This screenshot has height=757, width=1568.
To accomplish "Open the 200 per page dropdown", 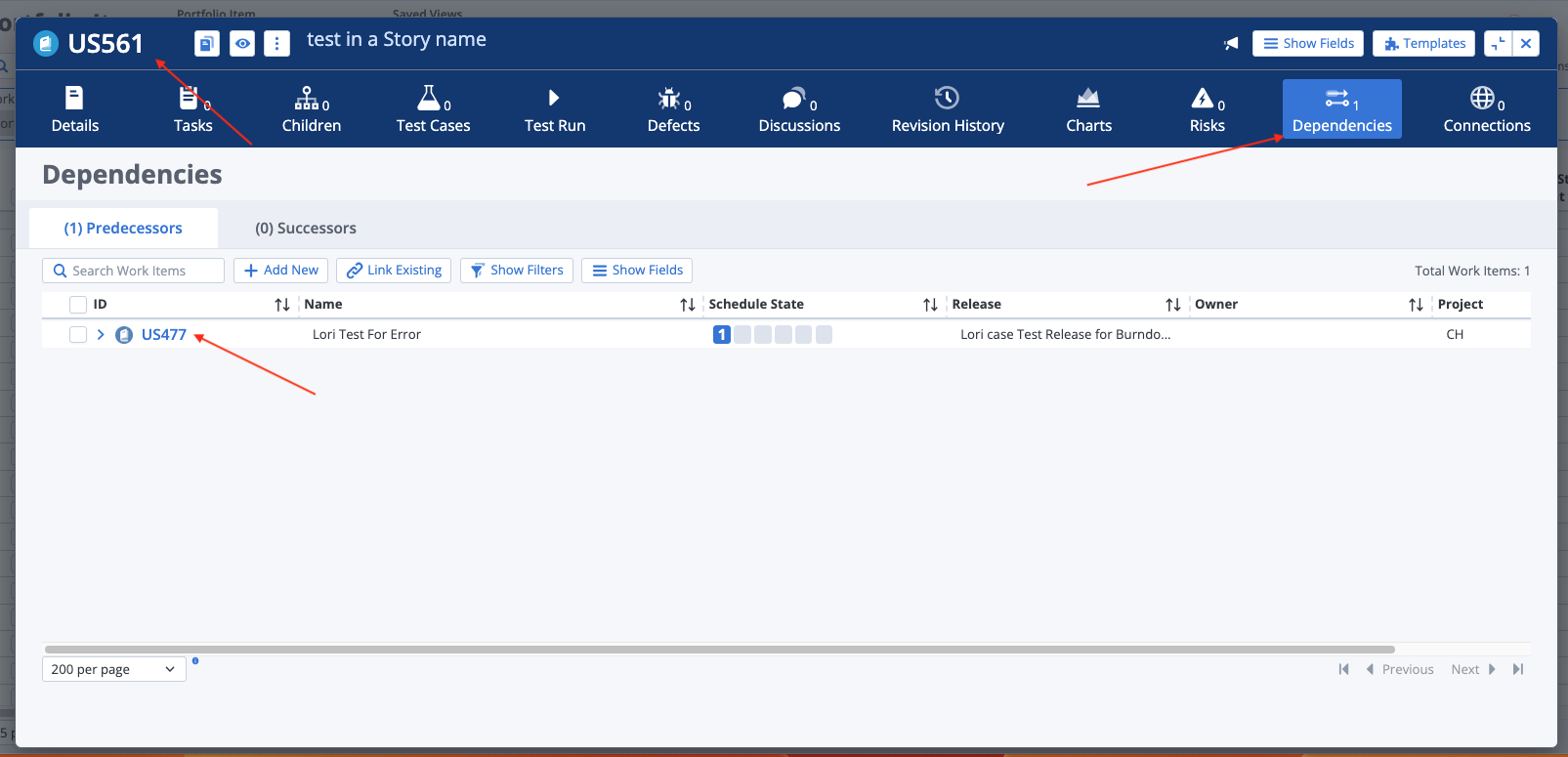I will pyautogui.click(x=113, y=669).
